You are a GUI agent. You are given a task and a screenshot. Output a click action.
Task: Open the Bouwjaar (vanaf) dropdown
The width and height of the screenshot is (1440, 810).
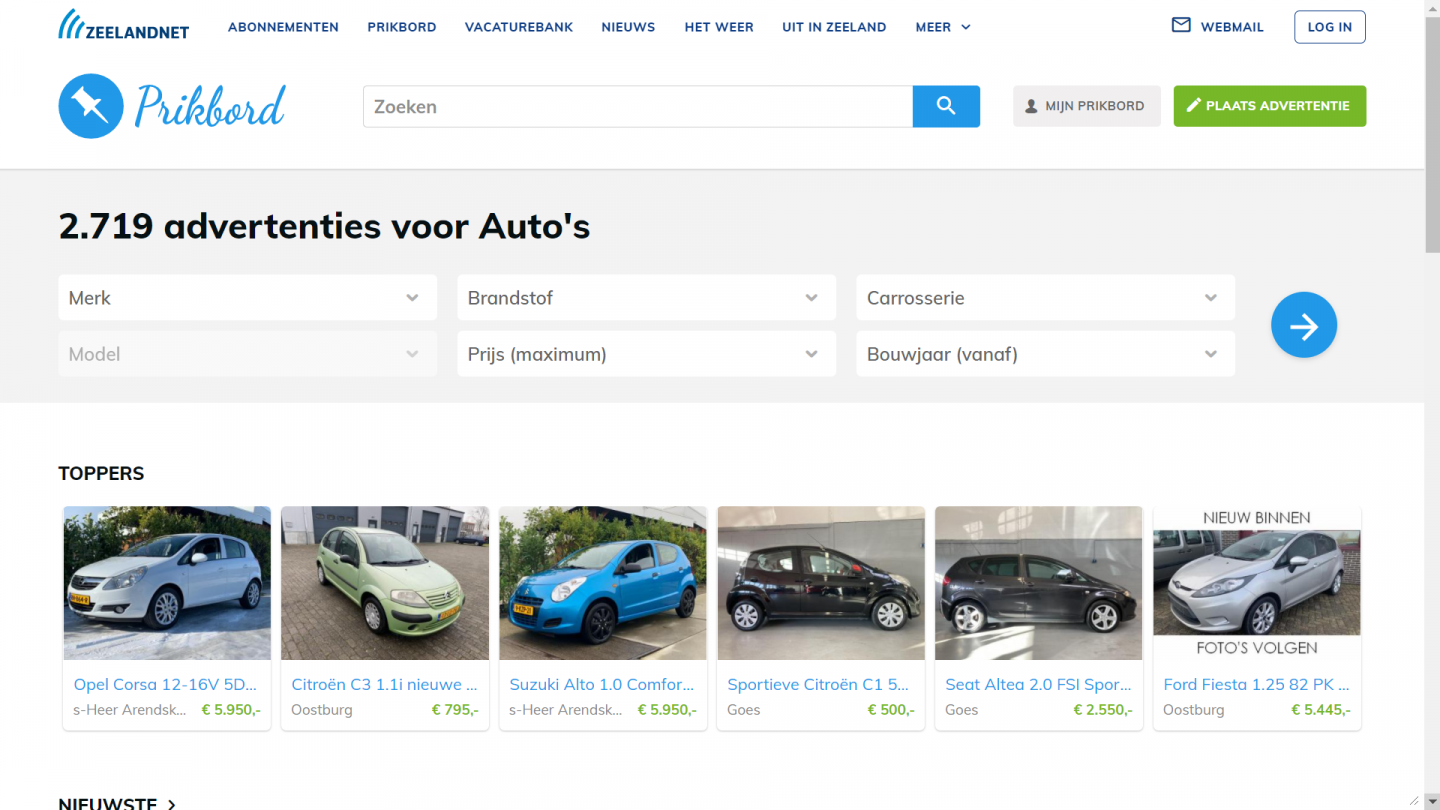(x=1046, y=354)
